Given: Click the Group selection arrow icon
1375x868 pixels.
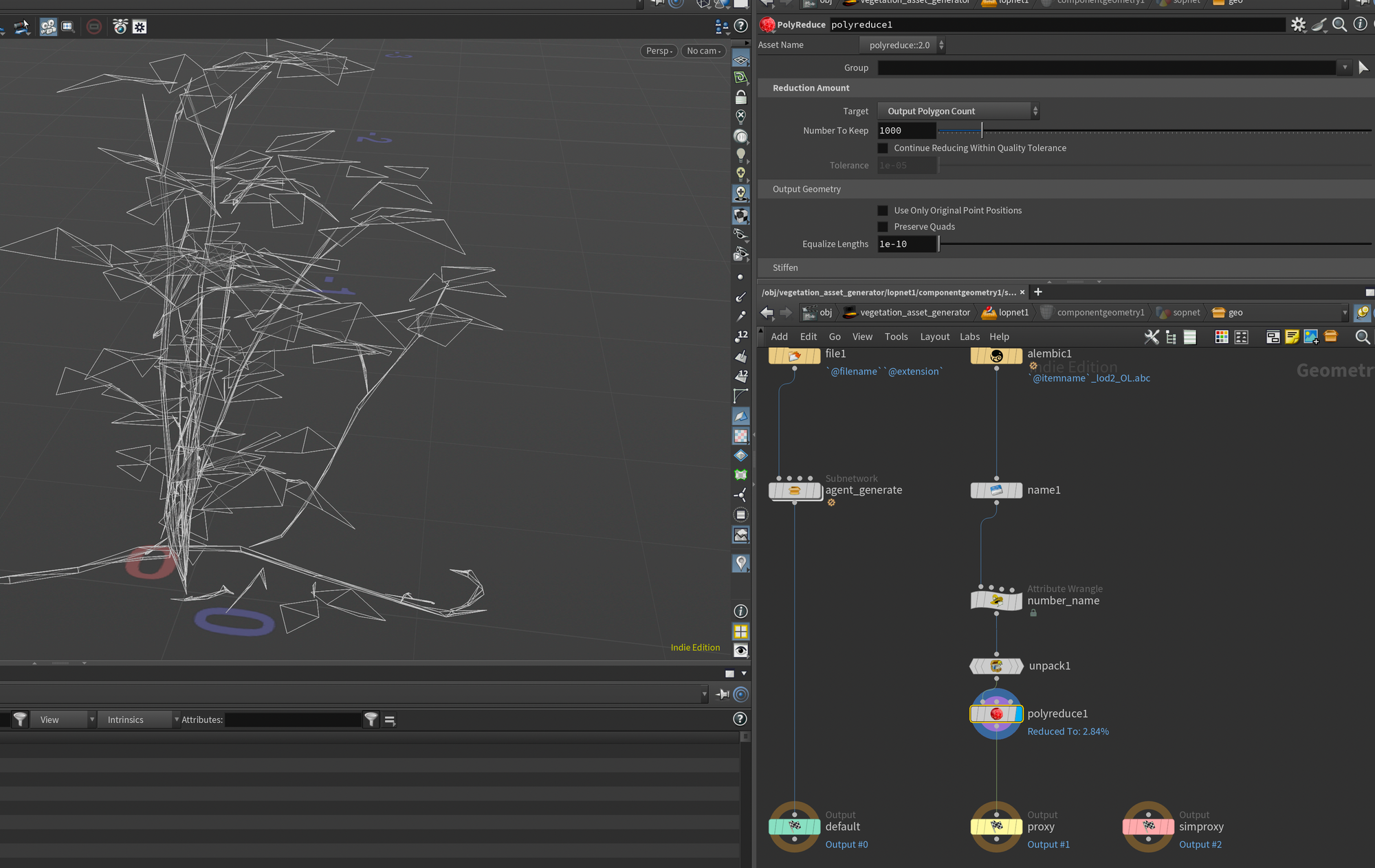Looking at the screenshot, I should [1363, 67].
